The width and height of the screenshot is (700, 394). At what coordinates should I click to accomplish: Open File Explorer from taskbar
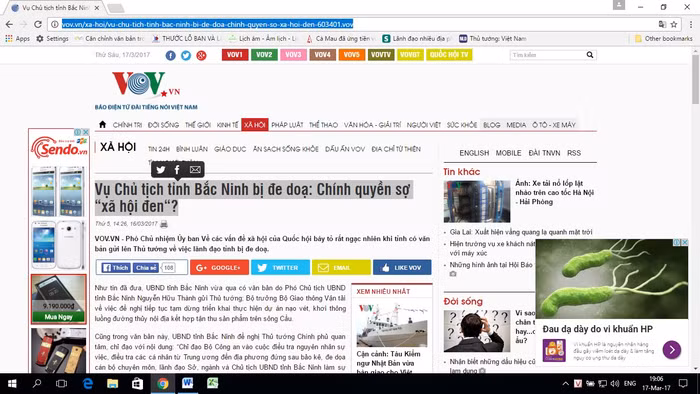coord(112,383)
